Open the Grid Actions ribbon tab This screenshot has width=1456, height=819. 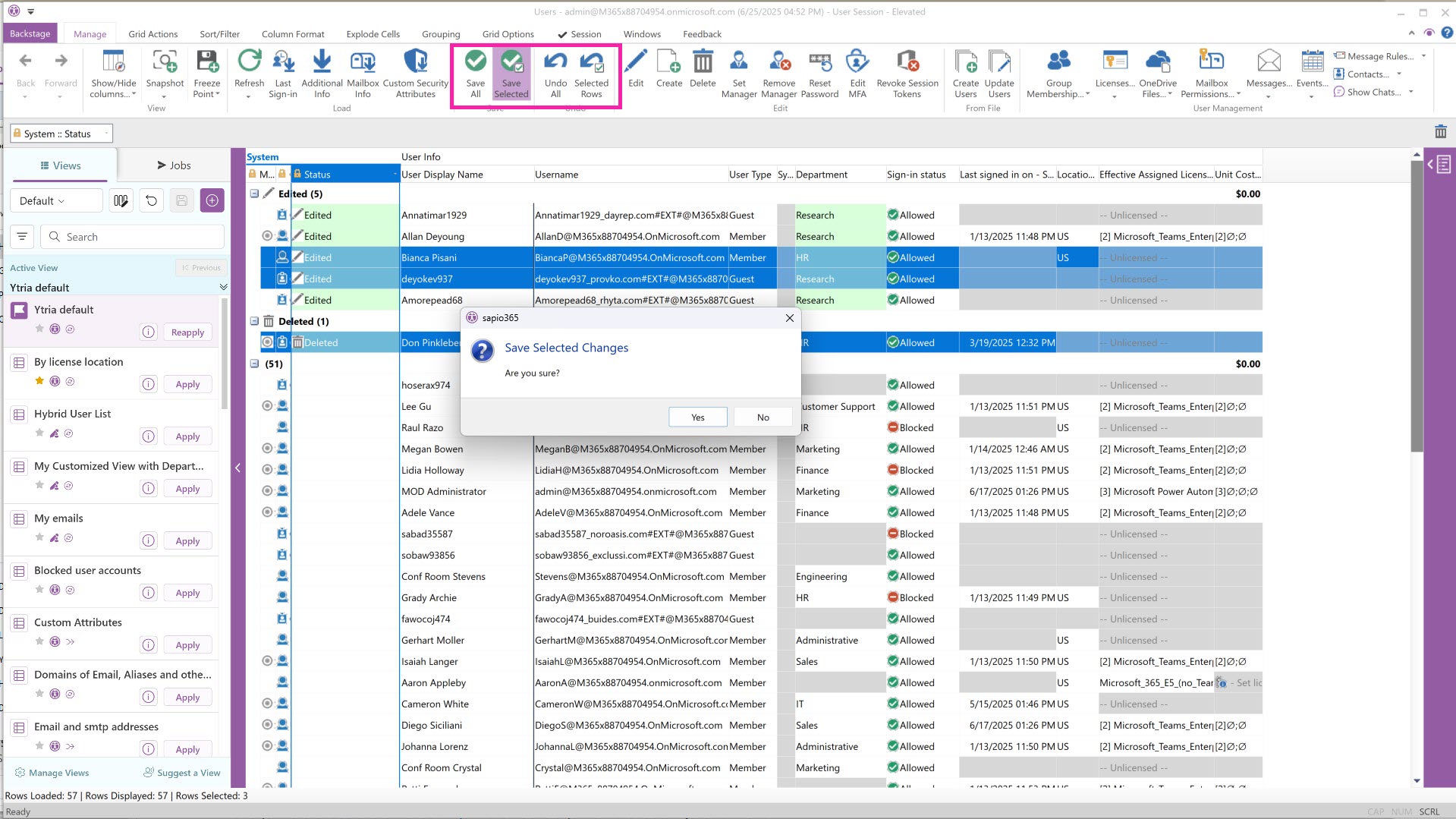tap(153, 34)
